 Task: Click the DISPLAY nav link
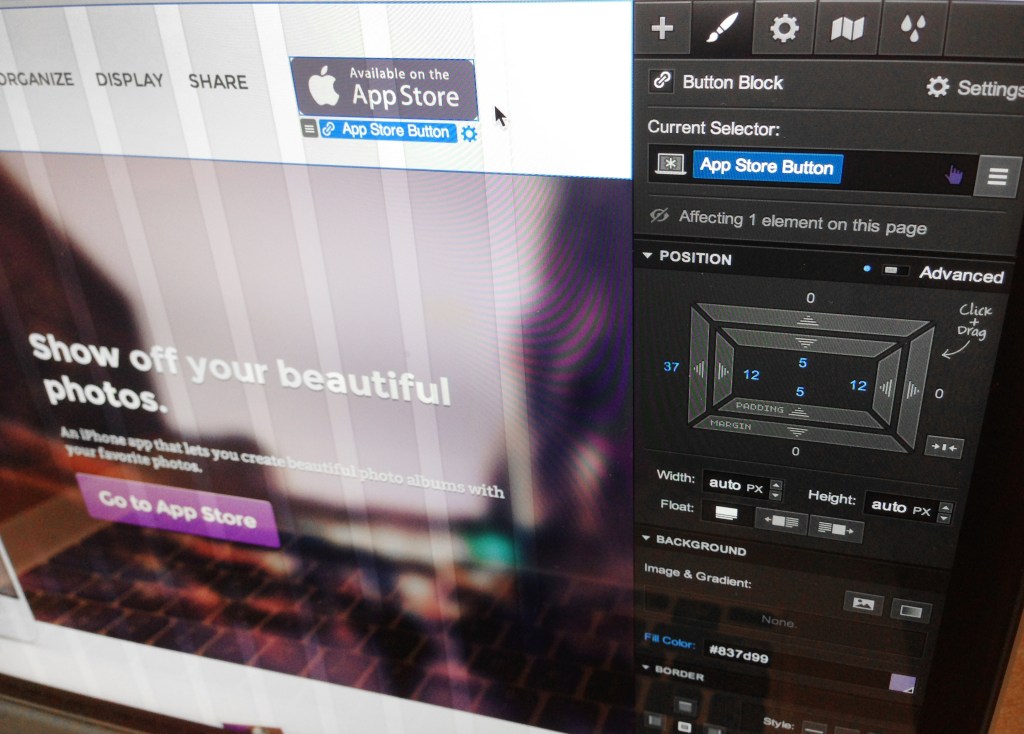click(129, 80)
